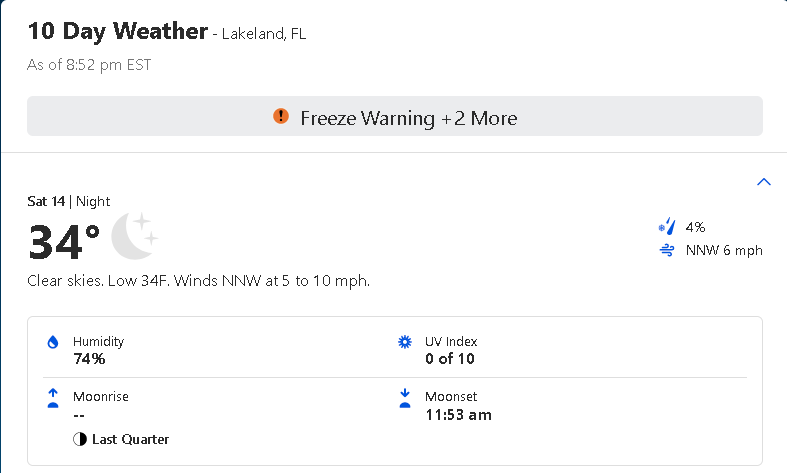Open the Freeze Warning +2 More alert
This screenshot has width=787, height=473.
[x=408, y=118]
